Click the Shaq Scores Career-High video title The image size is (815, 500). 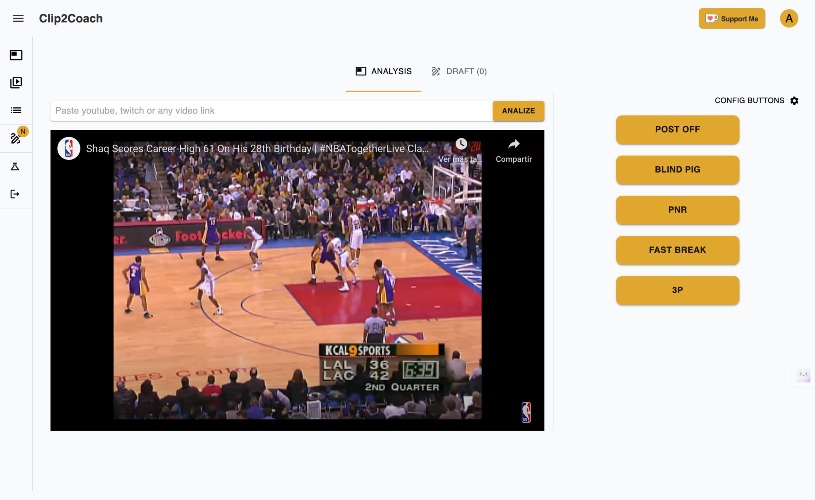pyautogui.click(x=257, y=149)
